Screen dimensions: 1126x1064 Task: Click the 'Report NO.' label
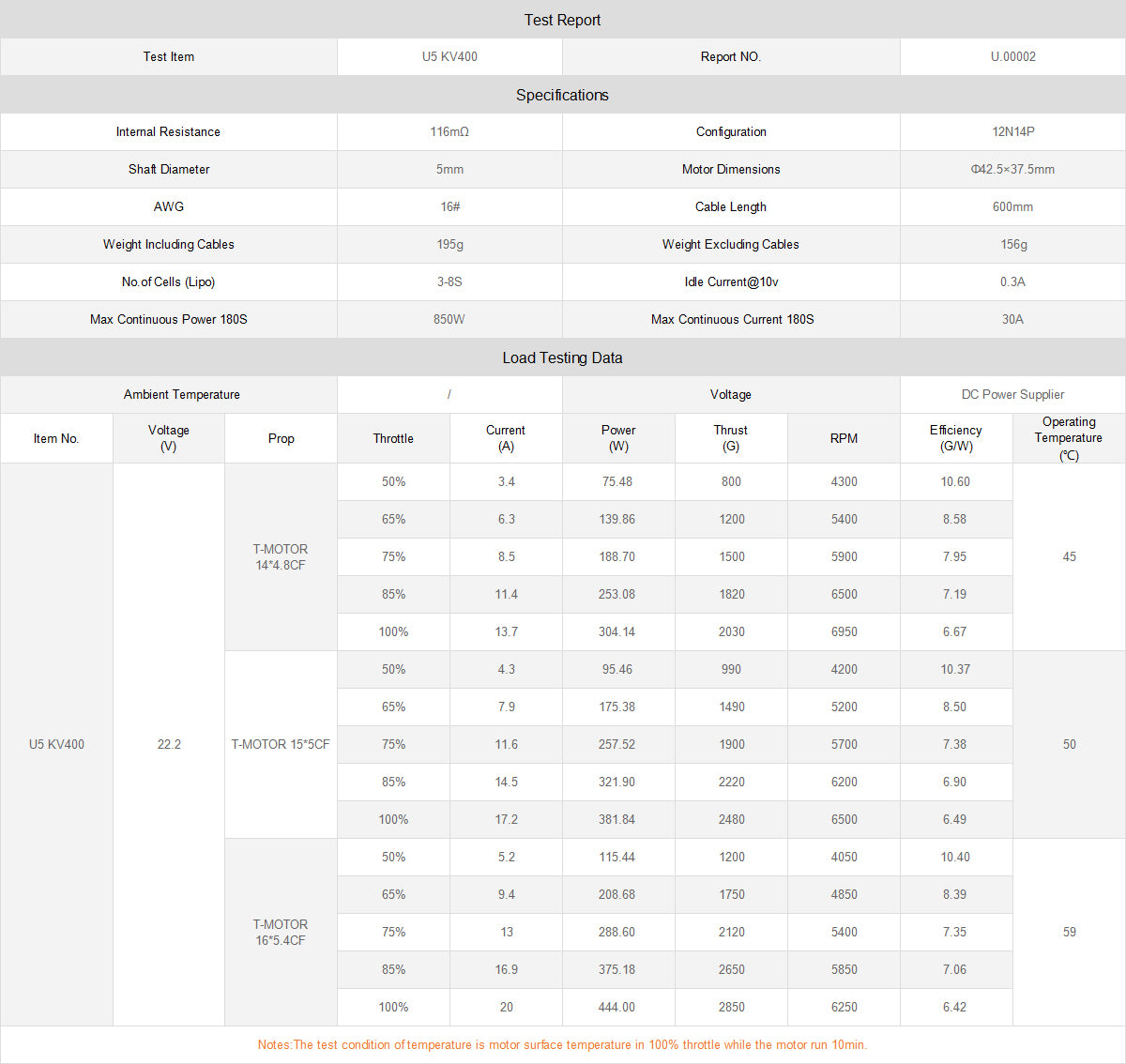731,56
